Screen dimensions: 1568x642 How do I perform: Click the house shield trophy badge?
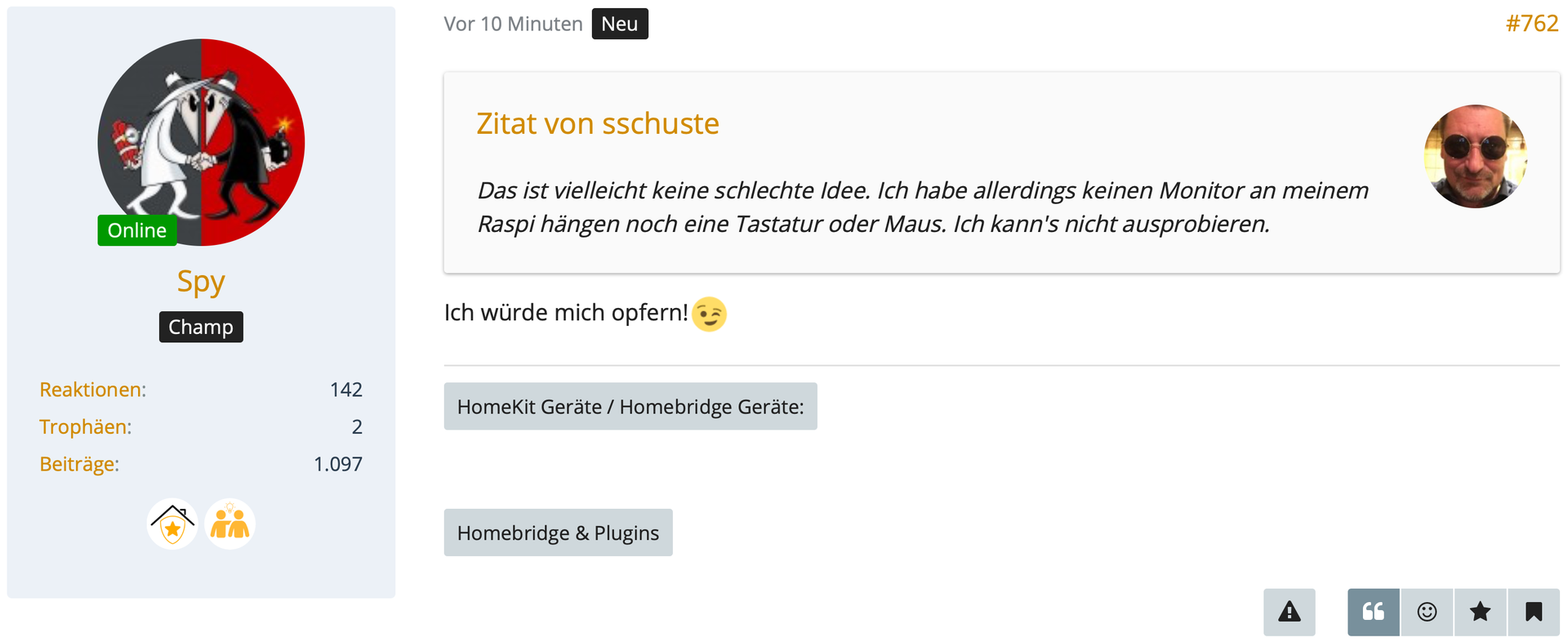tap(172, 524)
